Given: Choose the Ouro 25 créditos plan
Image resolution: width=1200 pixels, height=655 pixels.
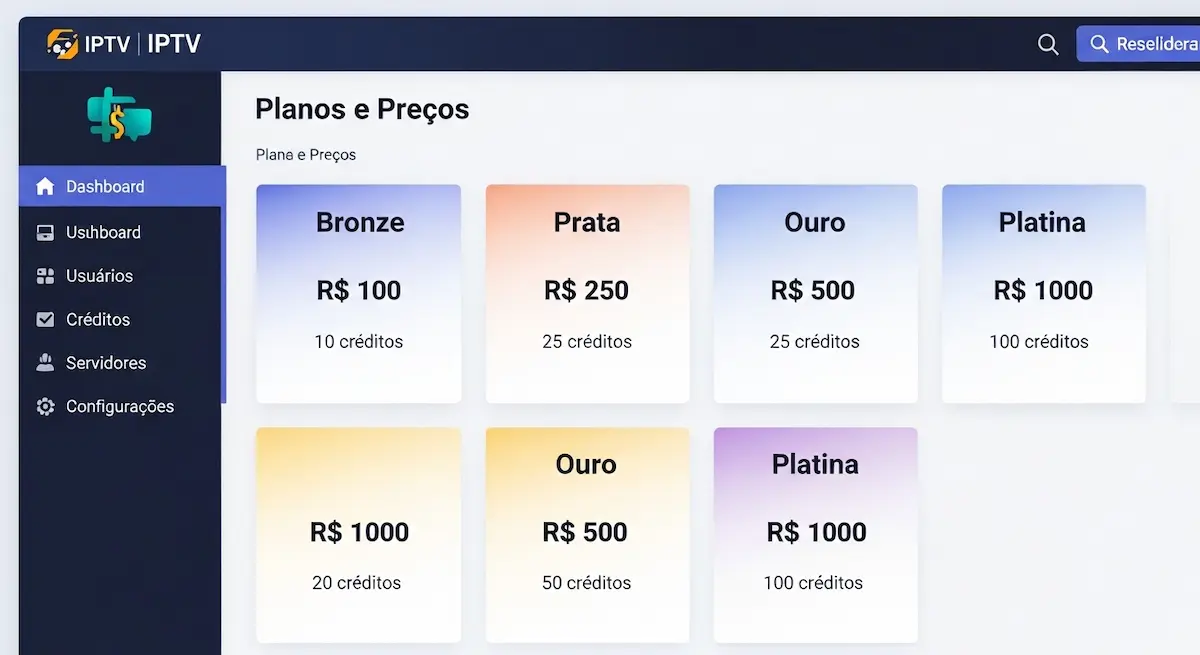Looking at the screenshot, I should [x=815, y=293].
